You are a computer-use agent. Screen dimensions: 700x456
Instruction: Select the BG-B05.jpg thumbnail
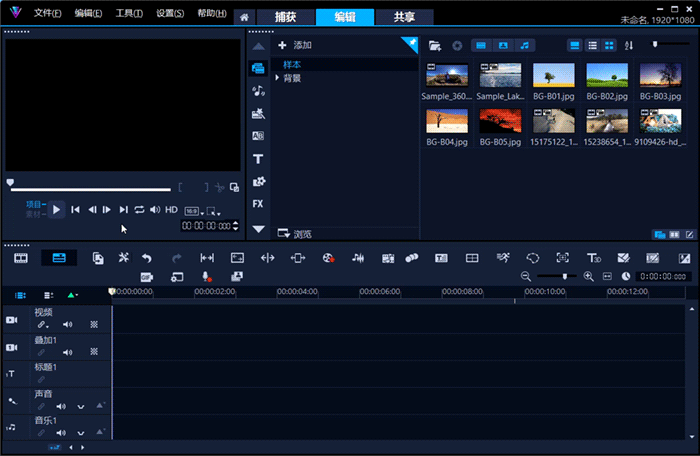coord(500,121)
